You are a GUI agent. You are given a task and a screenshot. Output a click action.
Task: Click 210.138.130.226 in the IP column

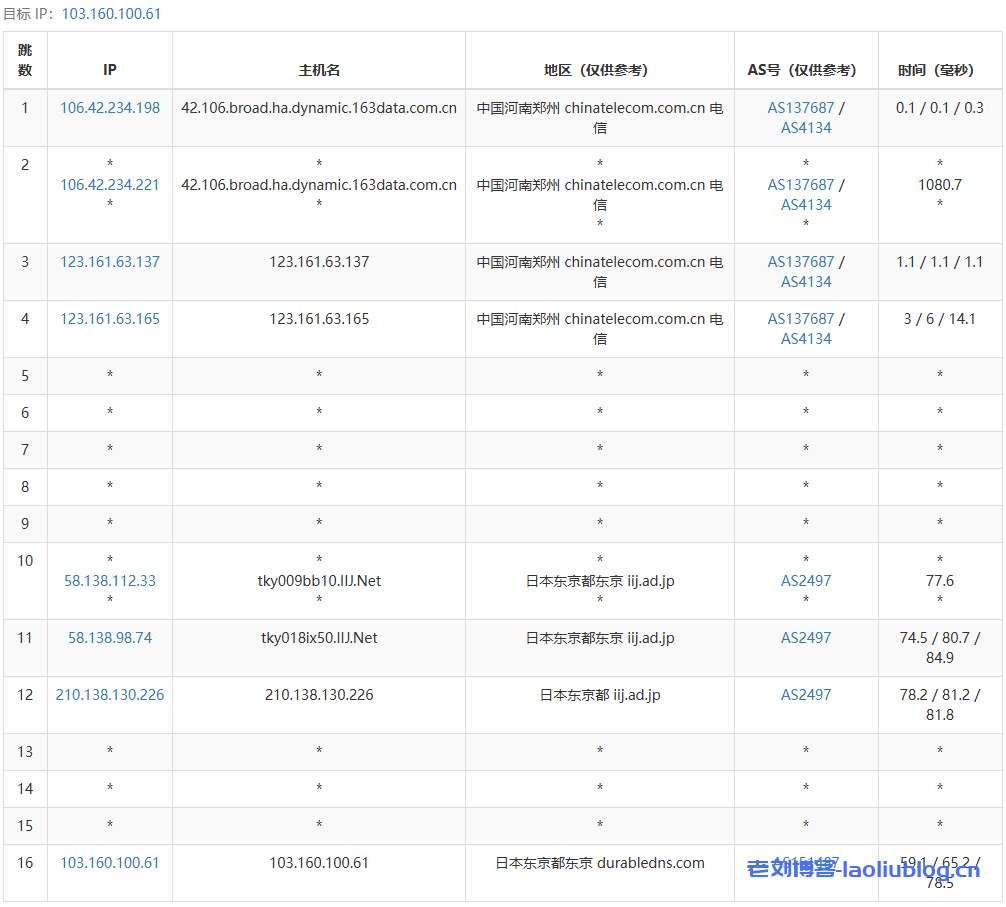110,695
